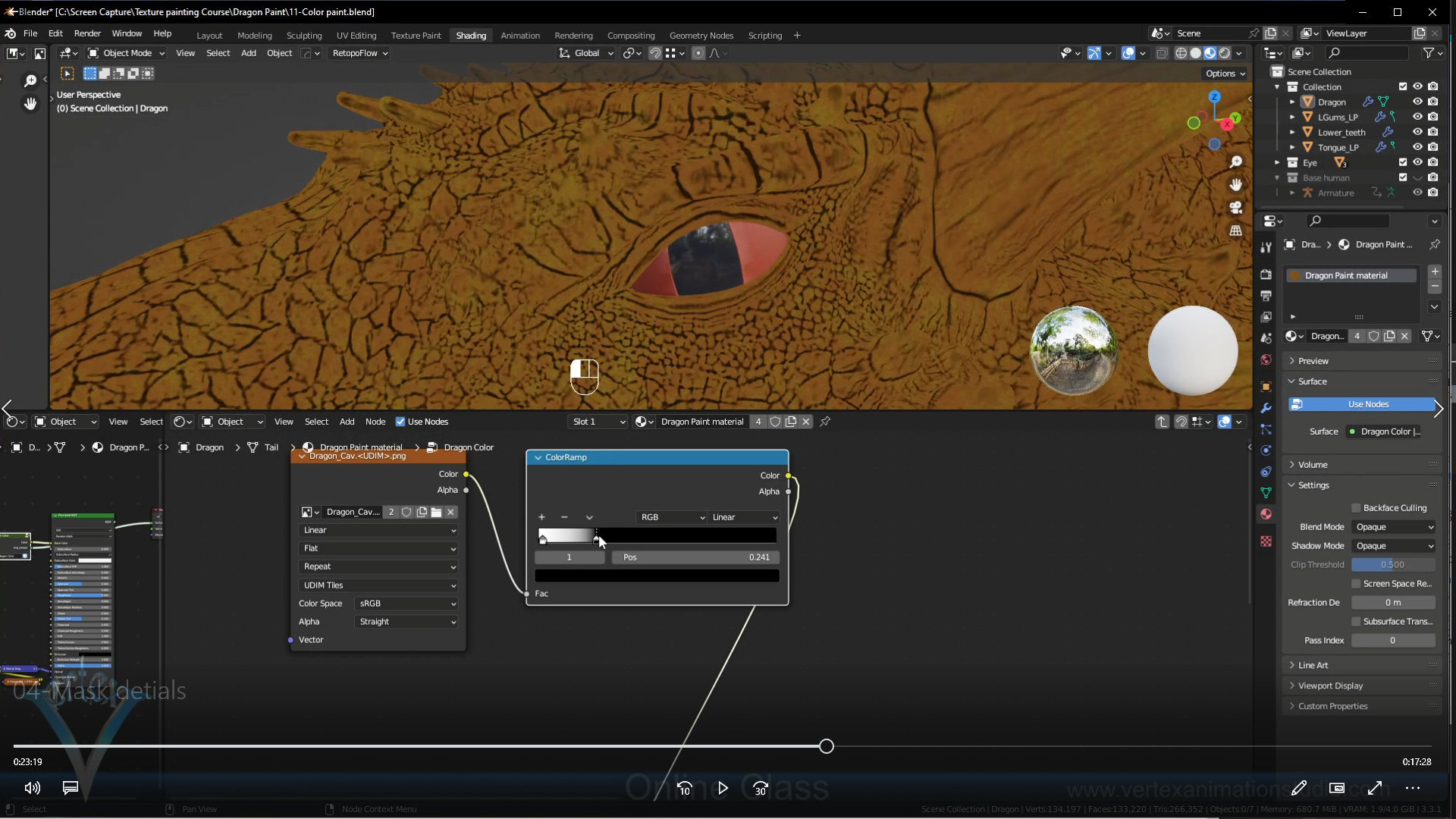Open Scene properties tab
1456x819 pixels.
[1266, 338]
